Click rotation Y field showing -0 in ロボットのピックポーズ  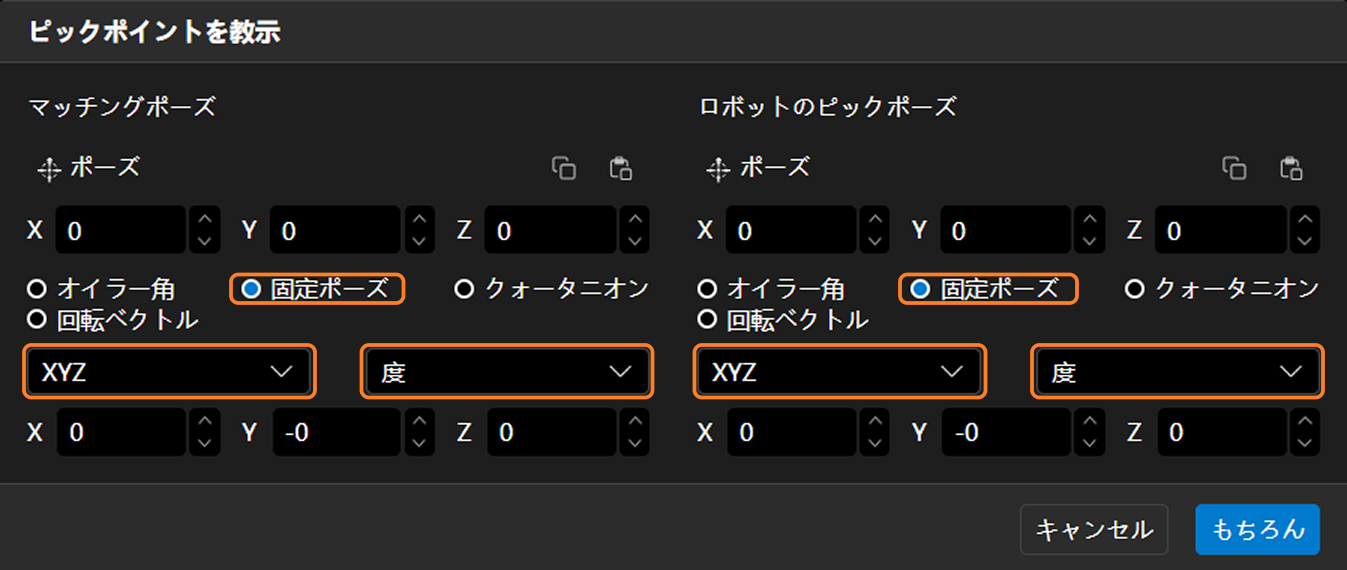pyautogui.click(x=1007, y=432)
